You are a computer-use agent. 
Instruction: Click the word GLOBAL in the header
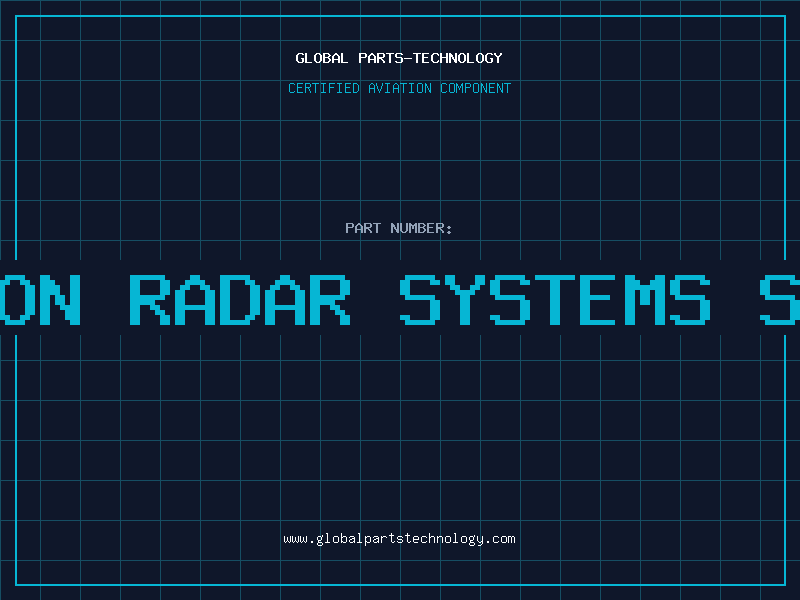[x=322, y=58]
